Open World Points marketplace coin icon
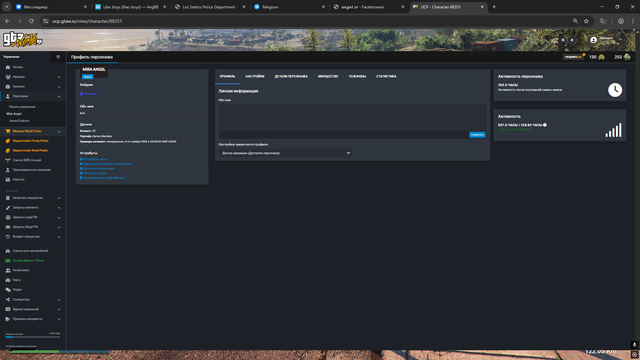The height and width of the screenshot is (360, 640). tap(8, 151)
